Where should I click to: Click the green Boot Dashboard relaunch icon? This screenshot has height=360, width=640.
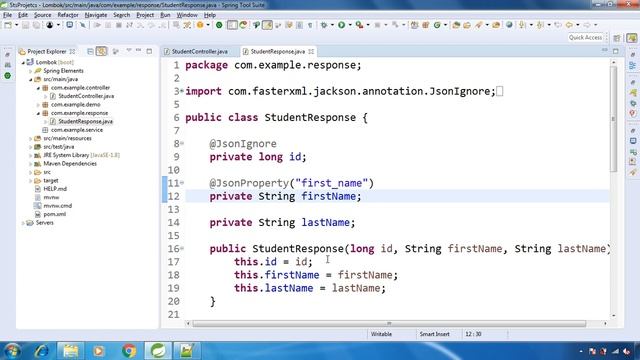click(x=219, y=25)
